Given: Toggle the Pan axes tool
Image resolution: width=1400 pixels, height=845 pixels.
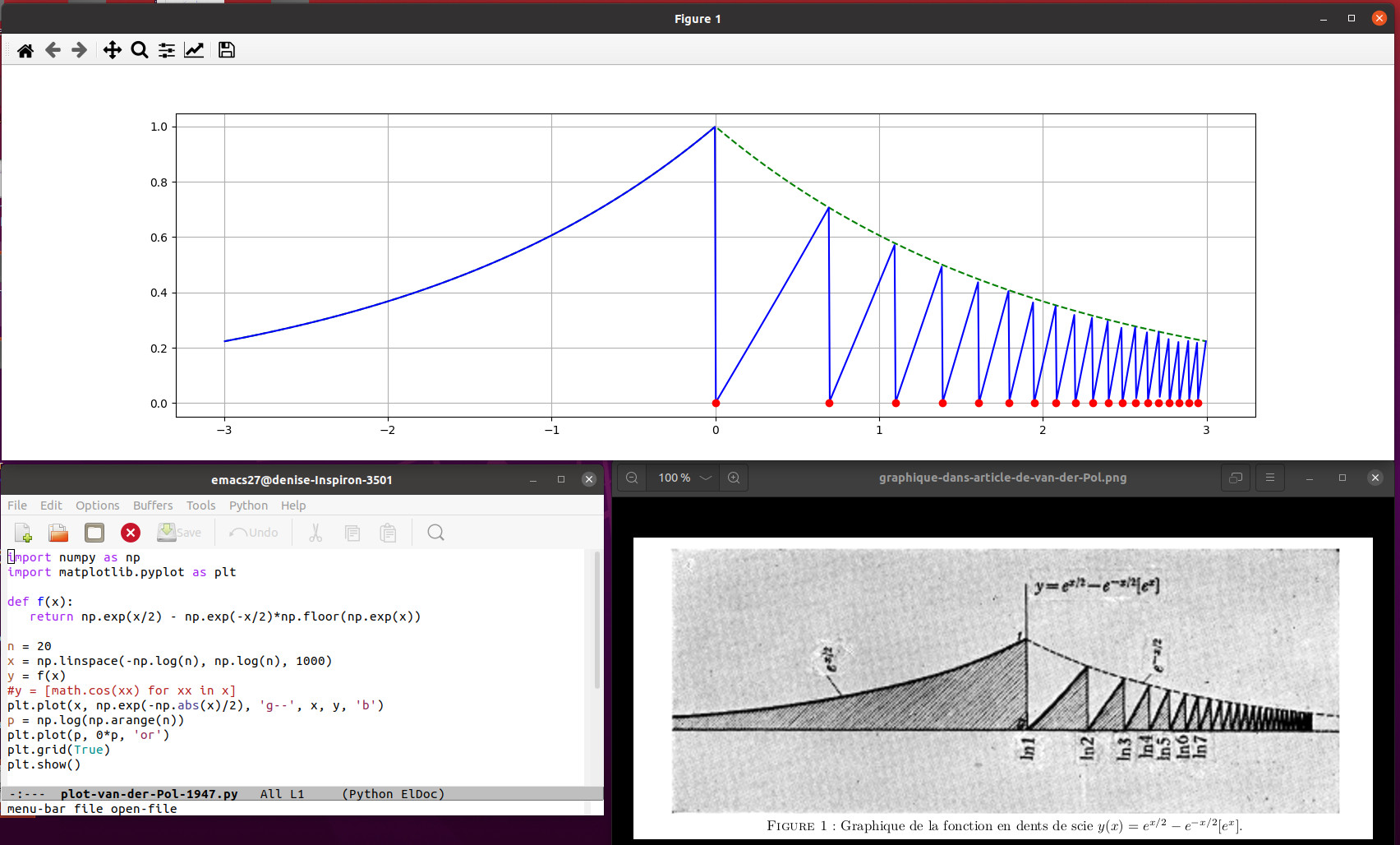Looking at the screenshot, I should point(112,51).
